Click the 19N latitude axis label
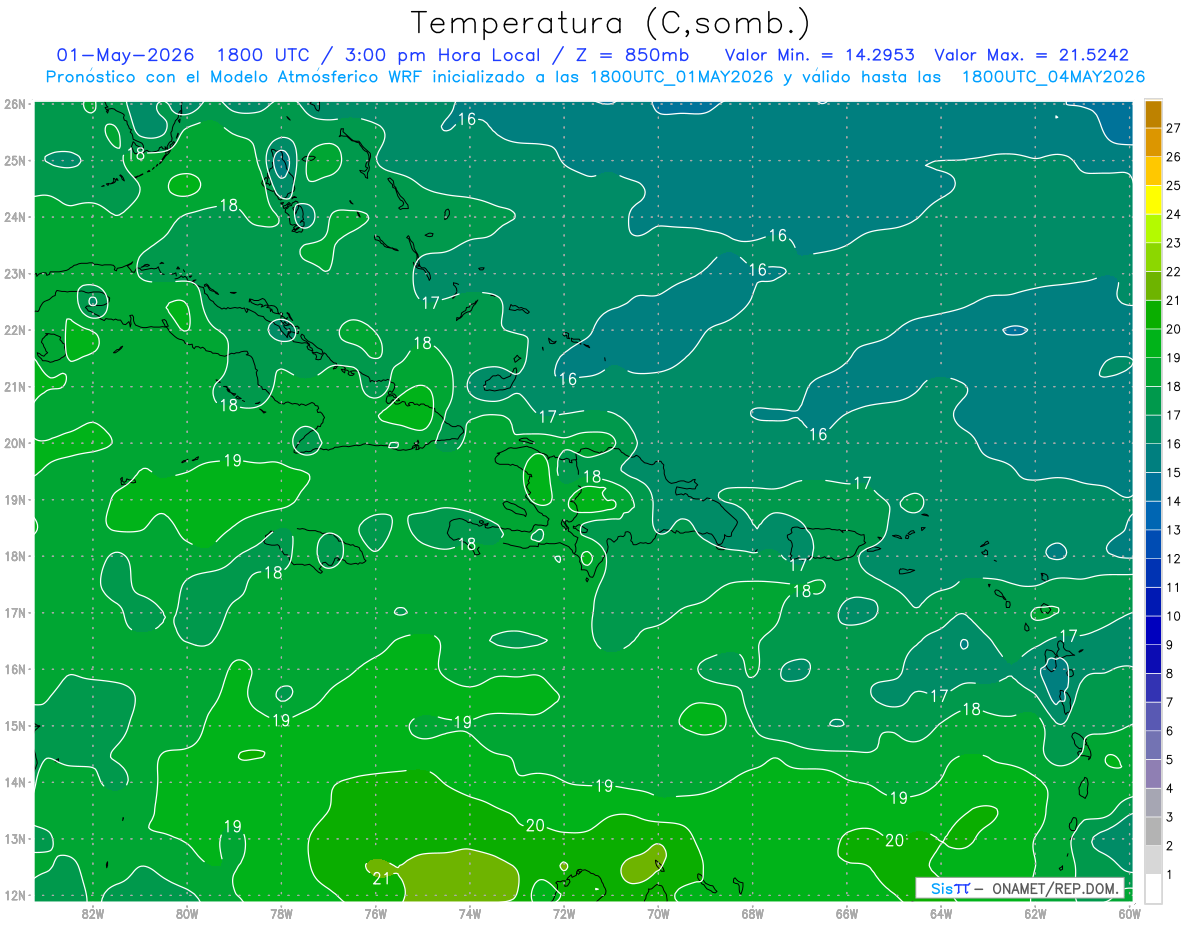 15,500
